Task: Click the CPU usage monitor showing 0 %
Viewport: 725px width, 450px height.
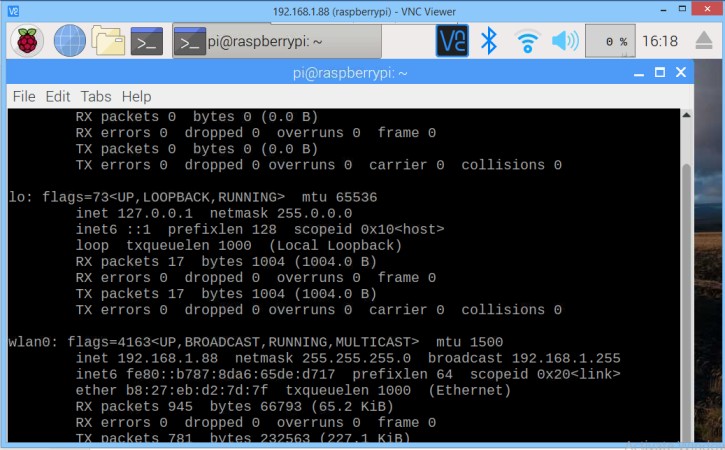Action: coord(610,41)
